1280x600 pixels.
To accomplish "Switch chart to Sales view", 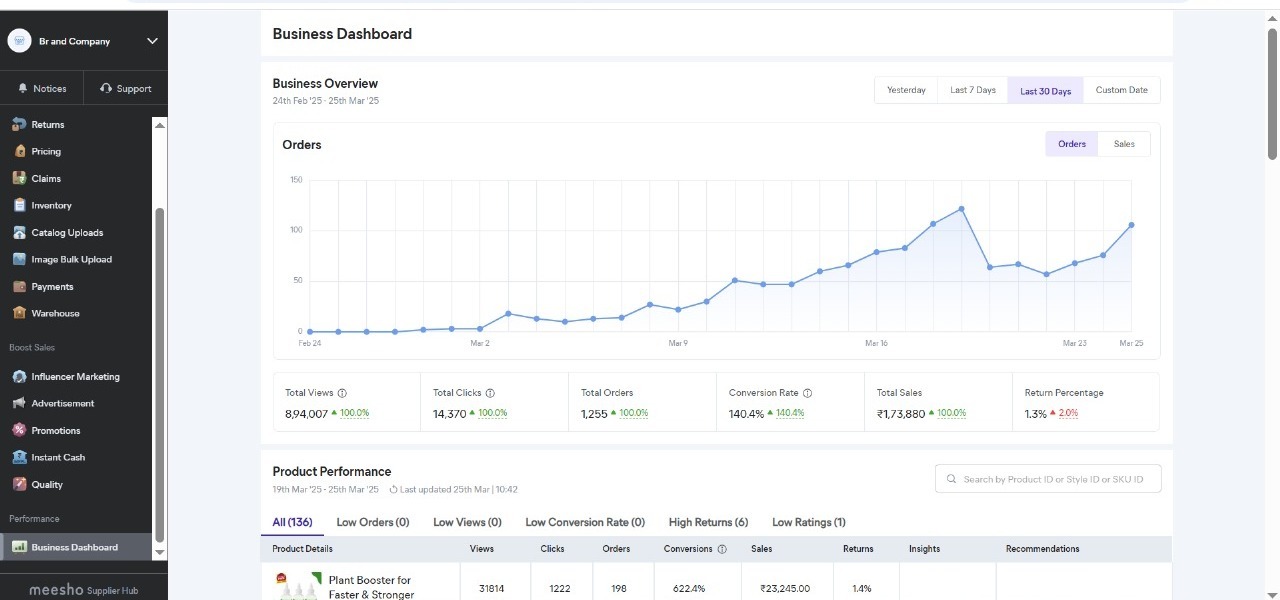I will coord(1124,144).
